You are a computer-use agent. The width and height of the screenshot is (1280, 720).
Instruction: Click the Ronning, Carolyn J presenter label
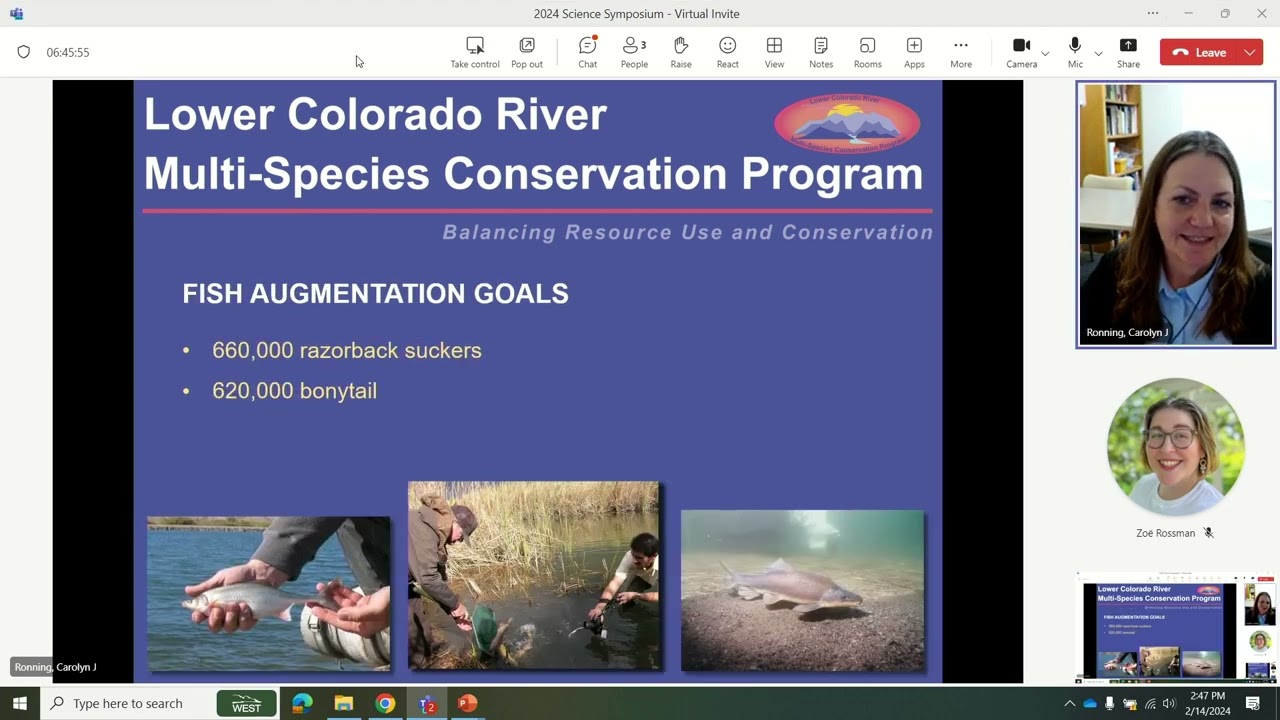(55, 667)
